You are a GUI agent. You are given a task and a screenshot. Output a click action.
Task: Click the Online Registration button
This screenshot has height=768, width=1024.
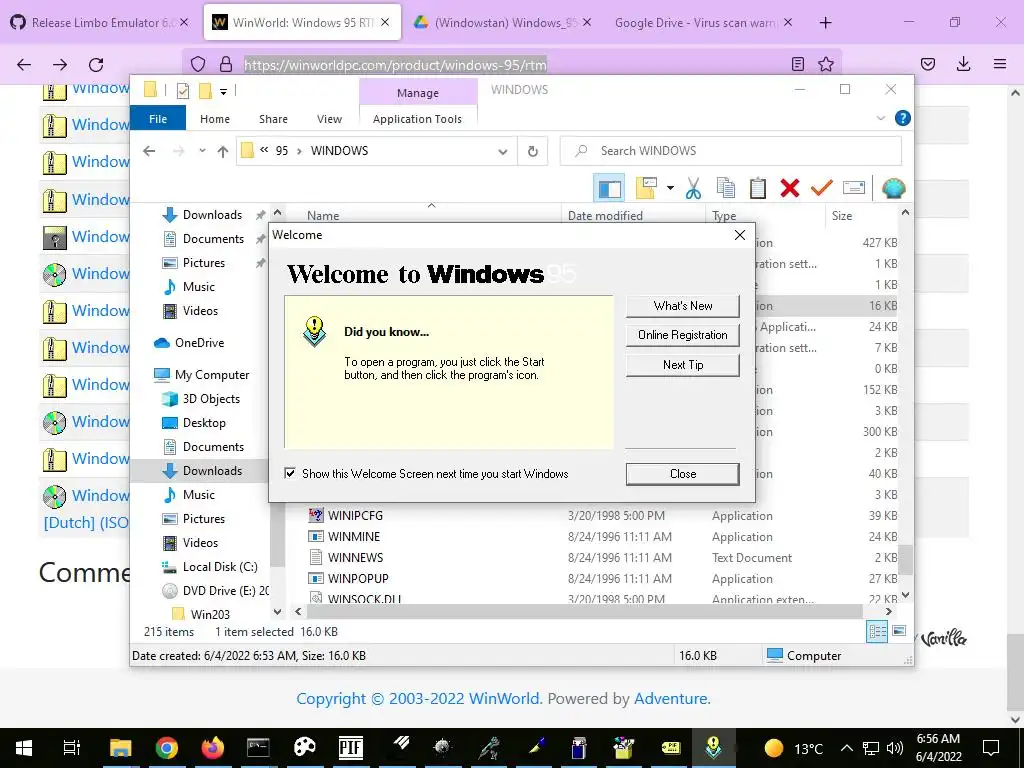pyautogui.click(x=682, y=335)
